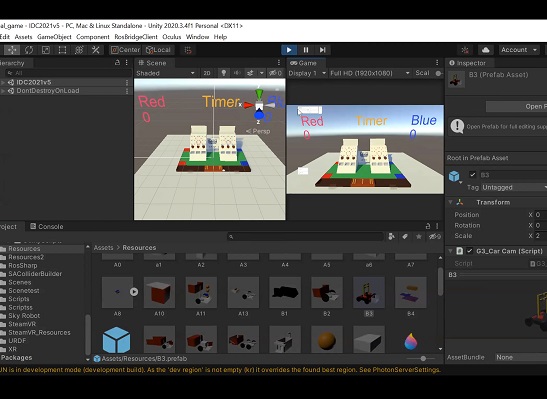Open Full HD resolution dropdown

click(x=370, y=73)
